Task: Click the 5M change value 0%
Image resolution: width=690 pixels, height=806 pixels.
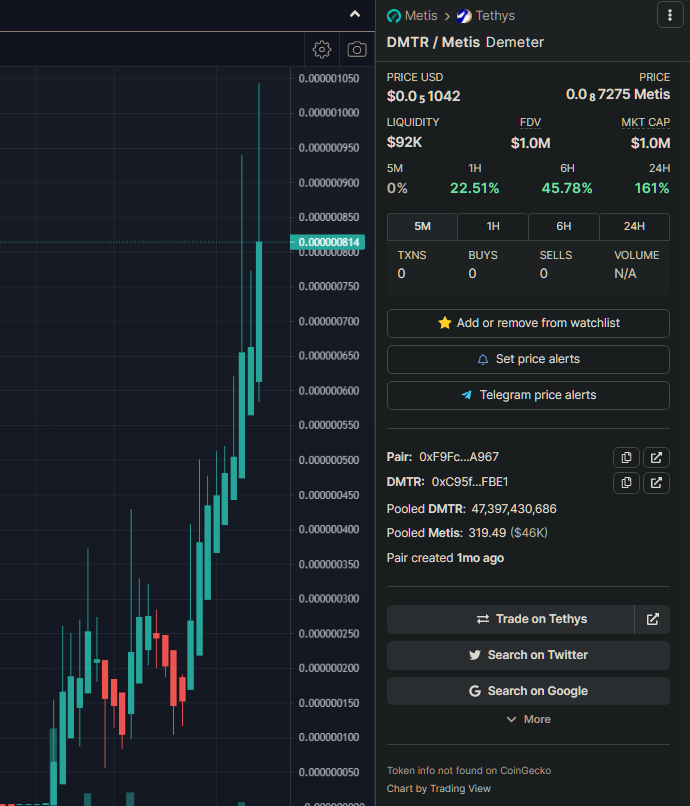Action: click(x=397, y=188)
